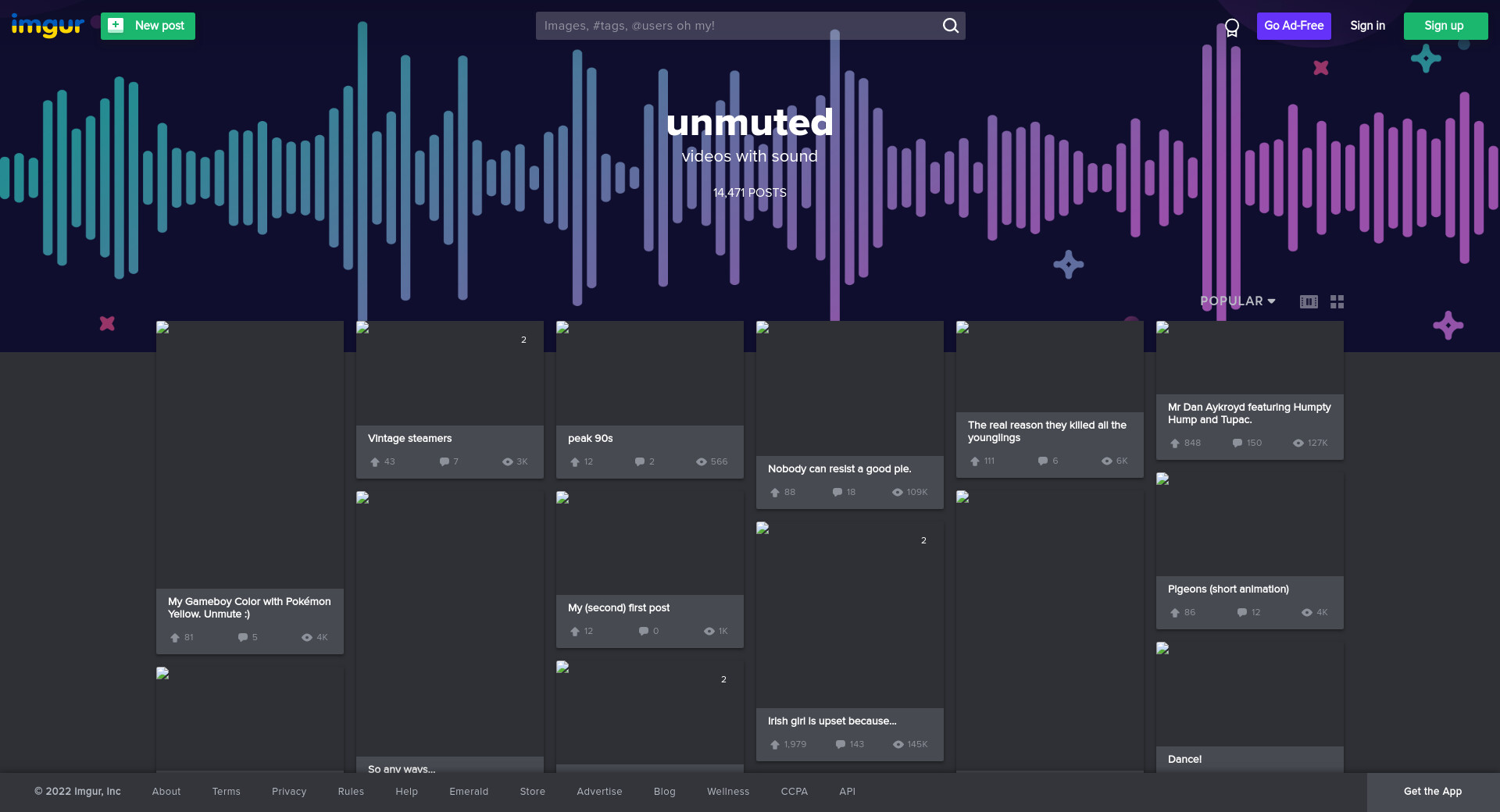Open the About footer link
Screen dimensions: 1500x812
coord(166,792)
